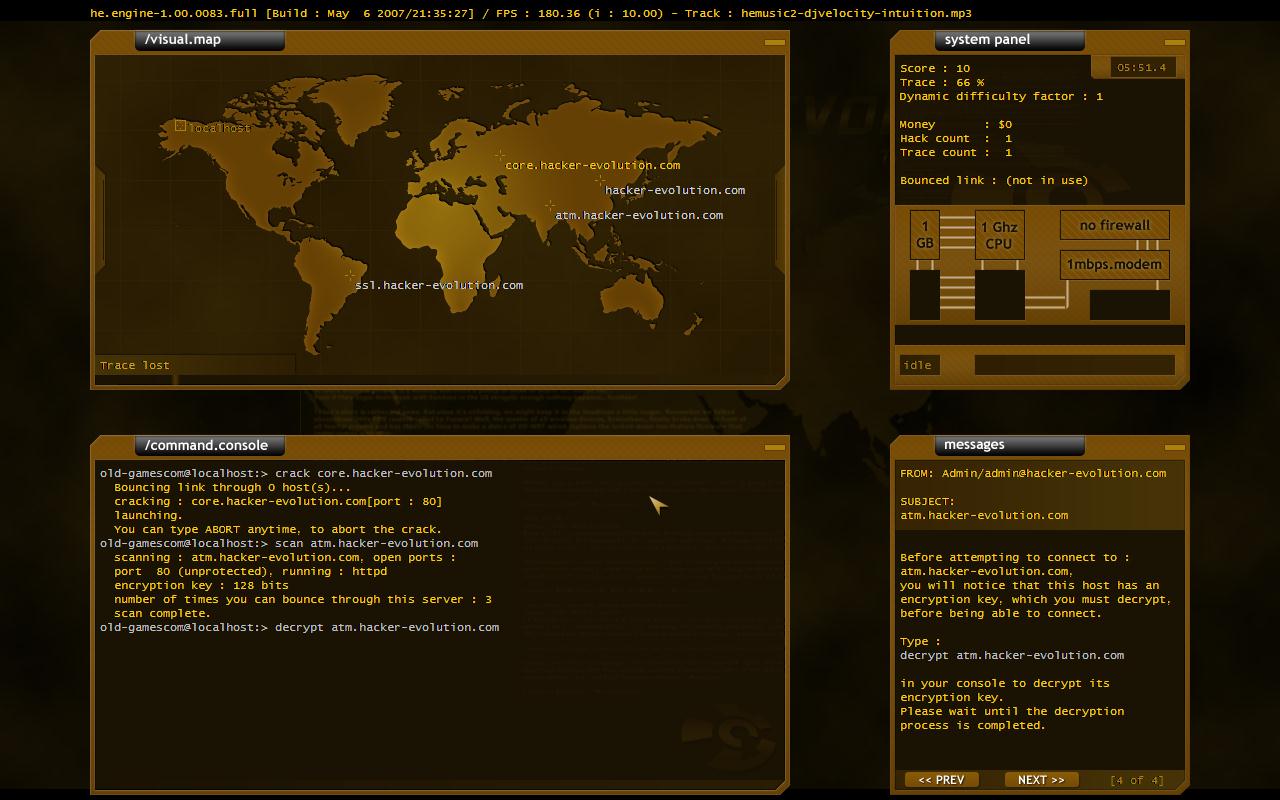Click the /command.console title tab
This screenshot has height=800, width=1280.
pos(210,445)
